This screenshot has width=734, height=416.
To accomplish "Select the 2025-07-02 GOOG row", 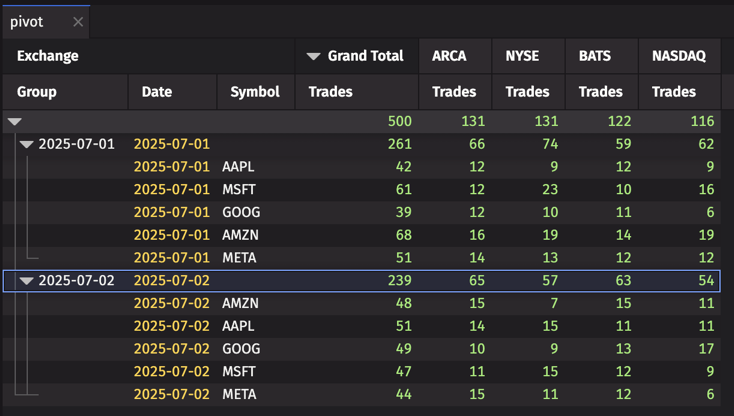I will (x=361, y=349).
